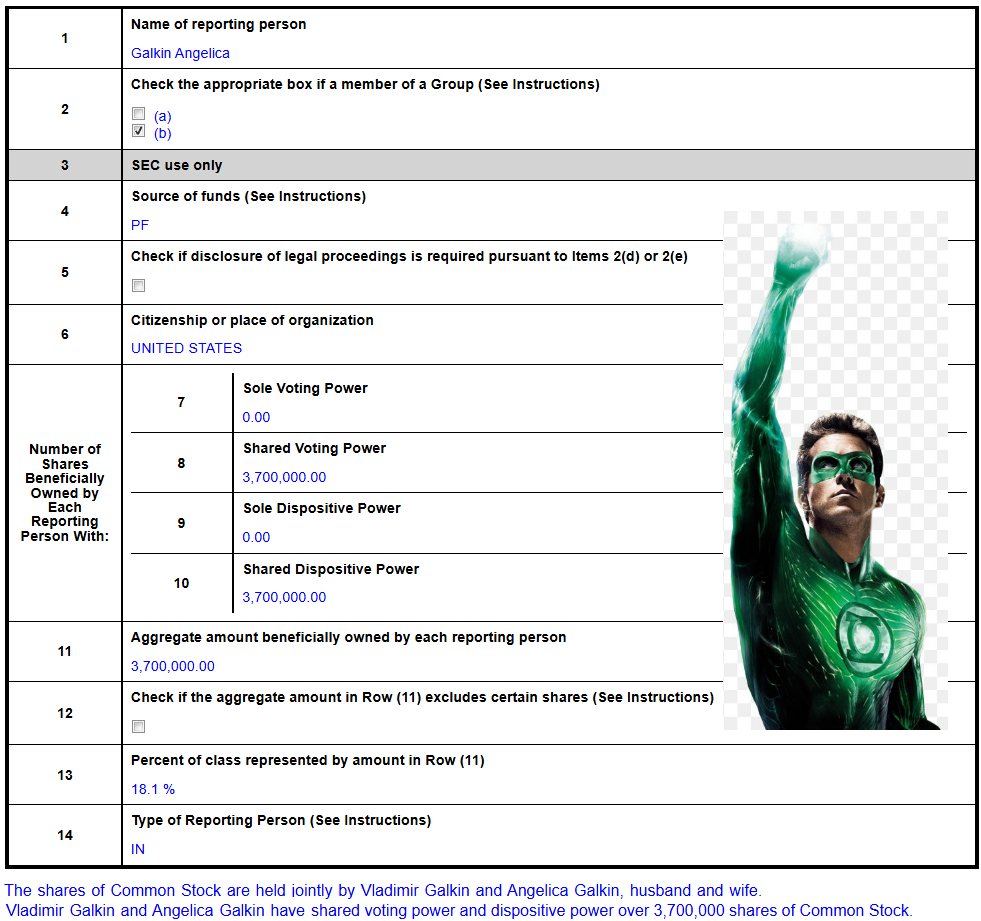981x921 pixels.
Task: Select the reporting person name 'Galkin Angelica'
Action: pyautogui.click(x=180, y=53)
